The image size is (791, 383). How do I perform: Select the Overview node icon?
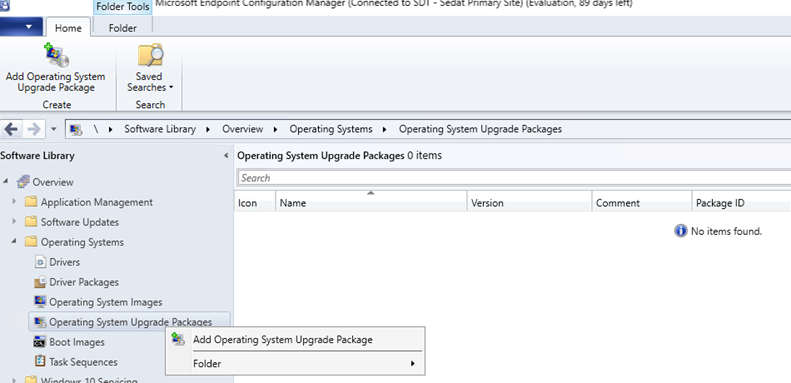click(x=24, y=182)
